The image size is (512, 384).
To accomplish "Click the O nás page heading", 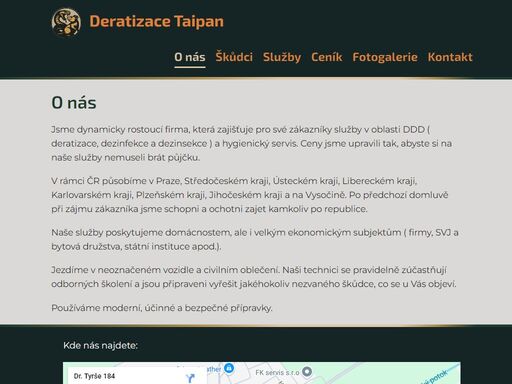I will click(x=74, y=102).
